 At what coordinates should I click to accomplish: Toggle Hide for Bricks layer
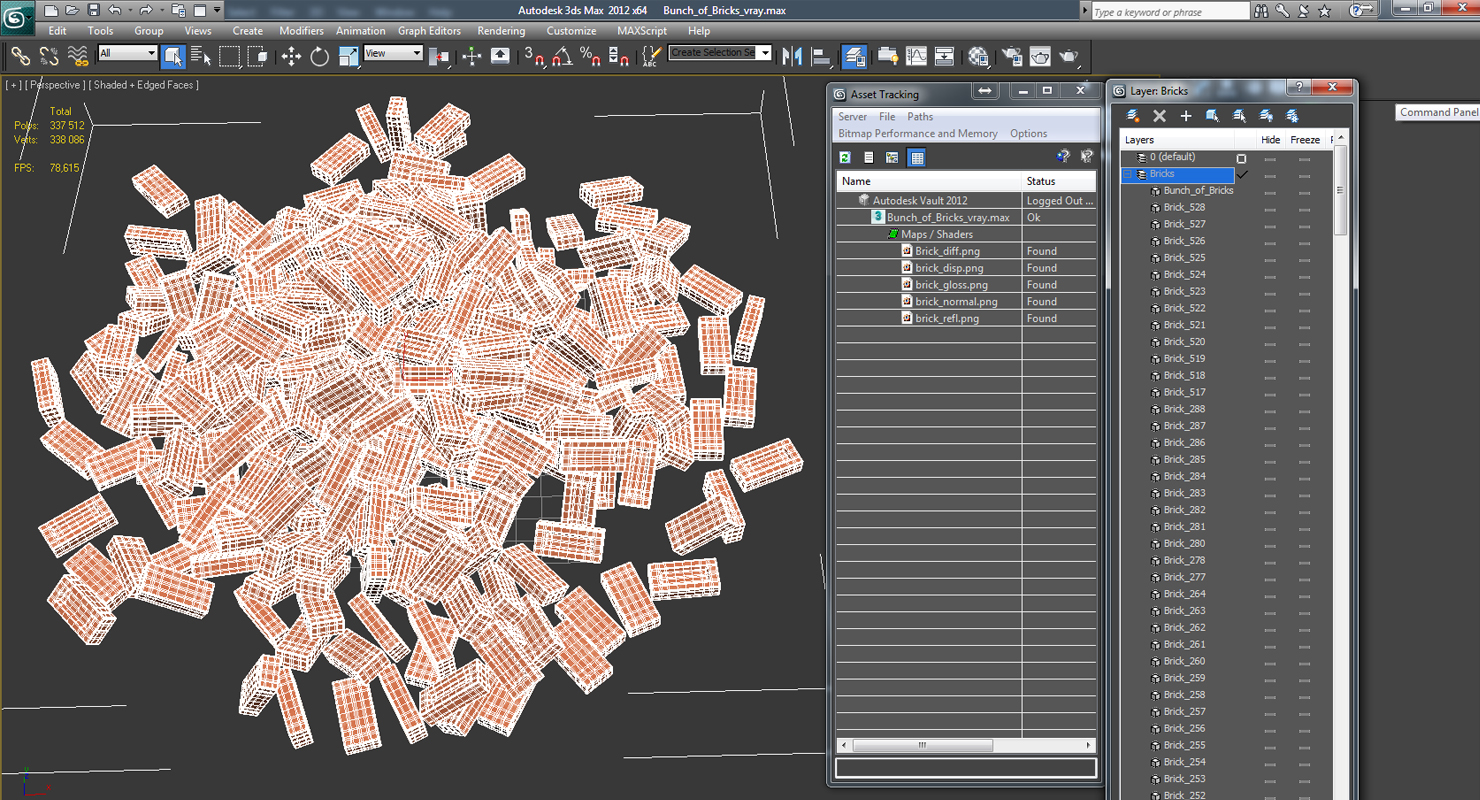1270,174
